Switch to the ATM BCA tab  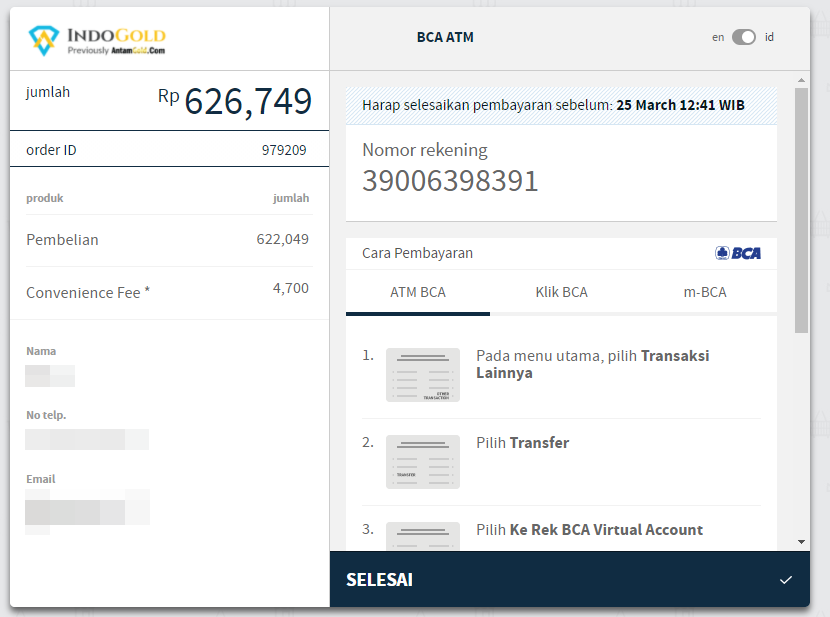coord(418,293)
